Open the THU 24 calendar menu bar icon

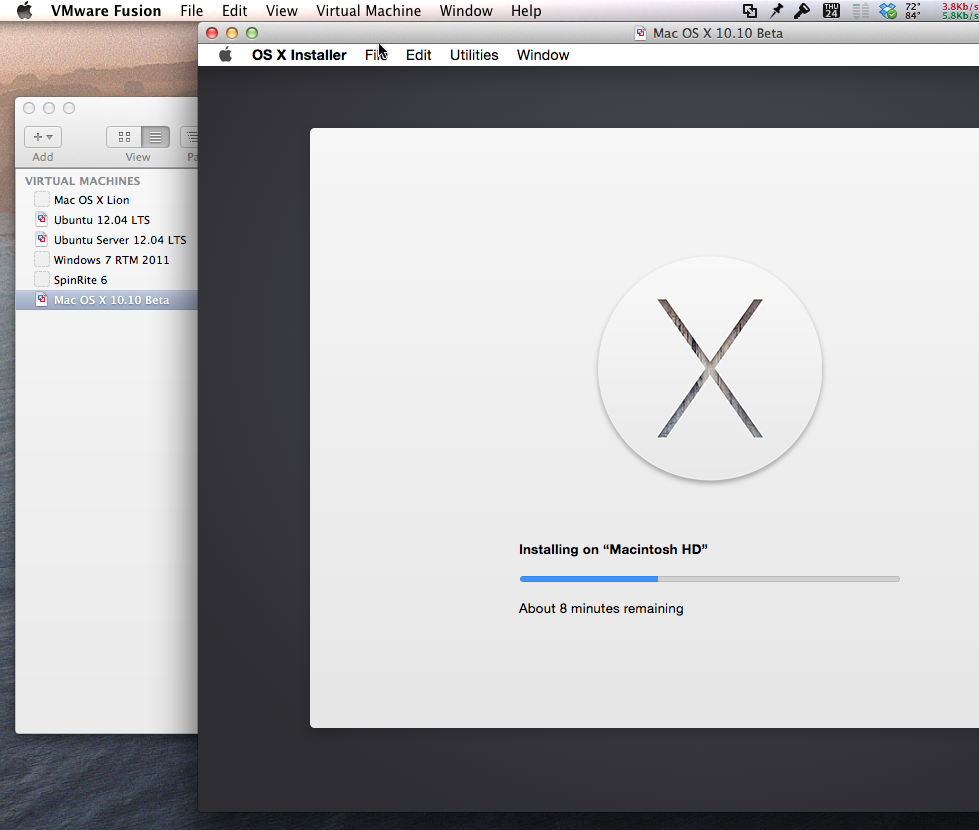tap(831, 11)
